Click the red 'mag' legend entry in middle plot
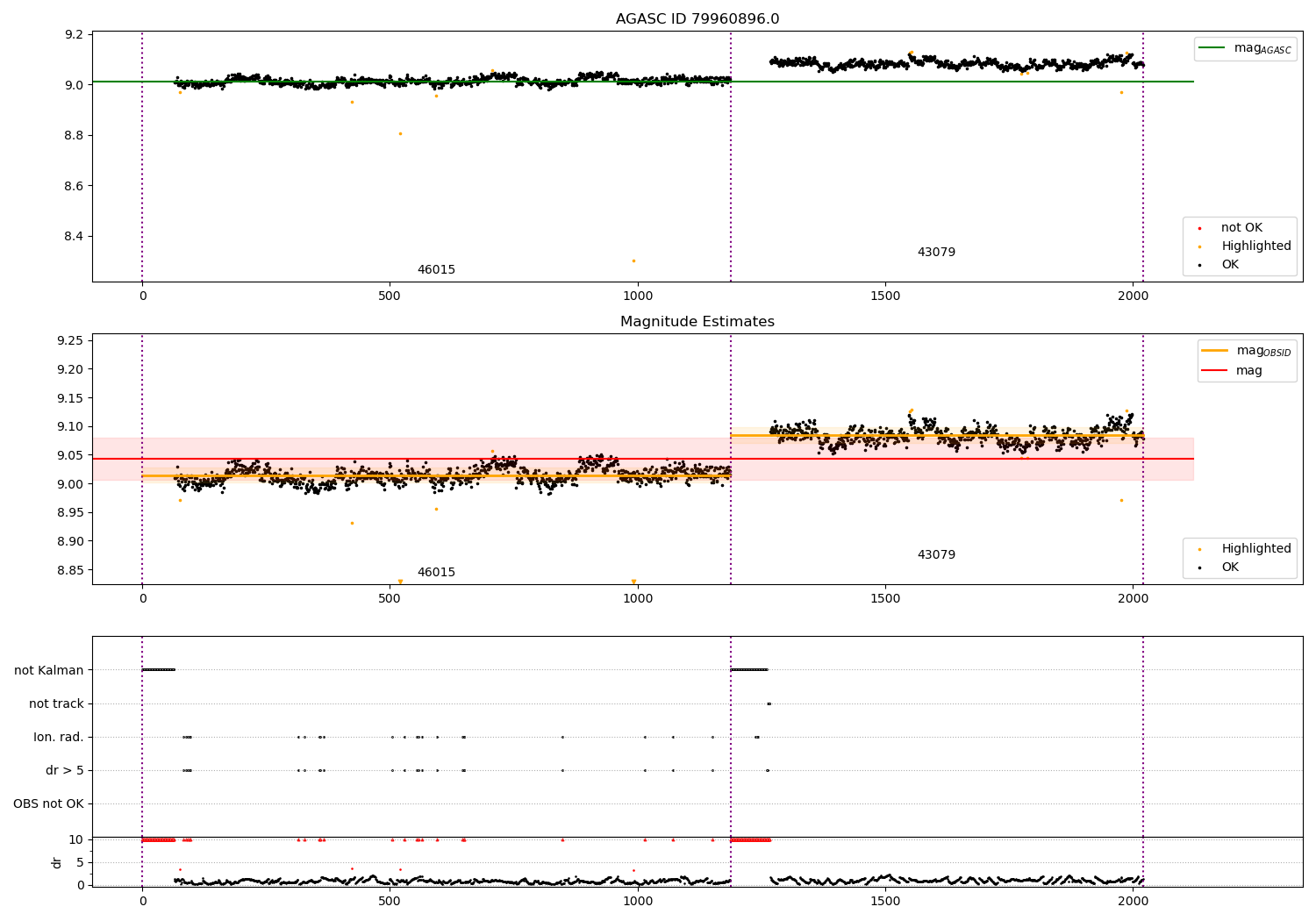The image size is (1316, 921). [x=1233, y=371]
